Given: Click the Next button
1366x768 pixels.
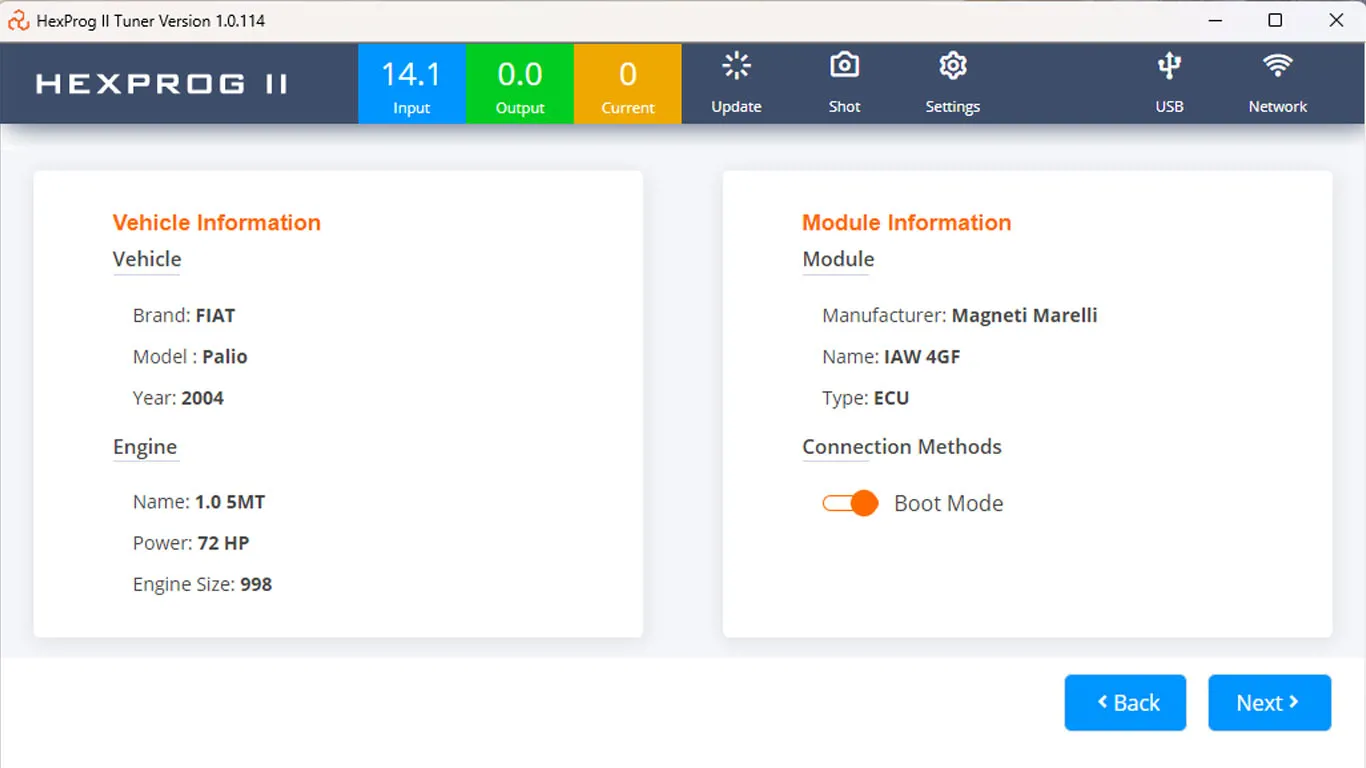Looking at the screenshot, I should click(x=1269, y=703).
